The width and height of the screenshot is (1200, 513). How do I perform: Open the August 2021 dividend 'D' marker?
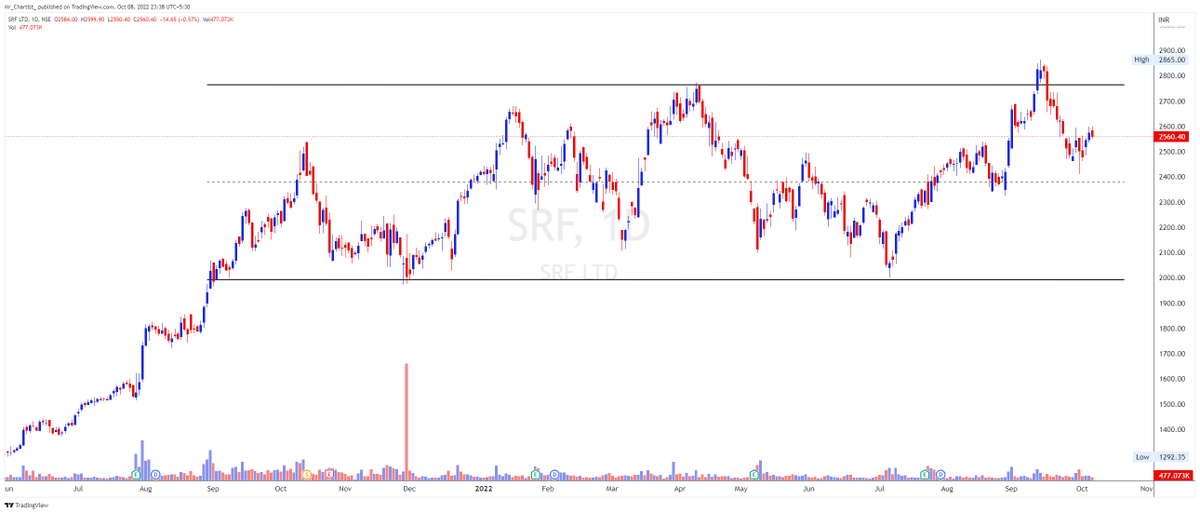[155, 473]
